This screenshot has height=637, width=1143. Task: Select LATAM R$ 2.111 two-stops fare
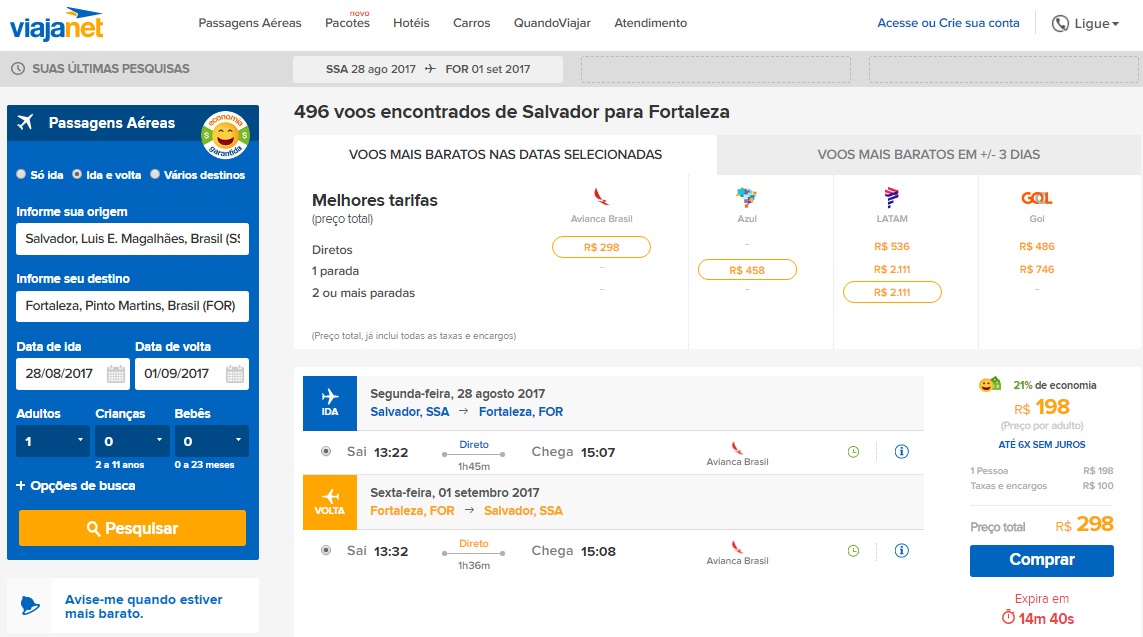click(x=892, y=292)
